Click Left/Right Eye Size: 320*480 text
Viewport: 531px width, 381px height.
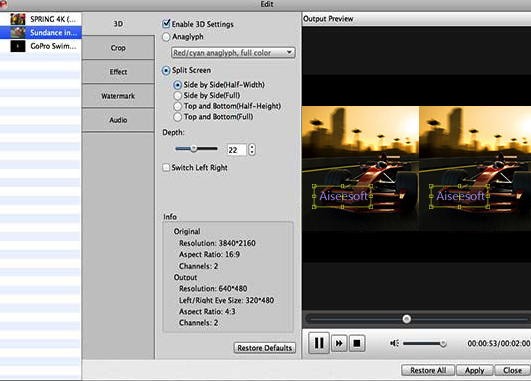coord(227,300)
